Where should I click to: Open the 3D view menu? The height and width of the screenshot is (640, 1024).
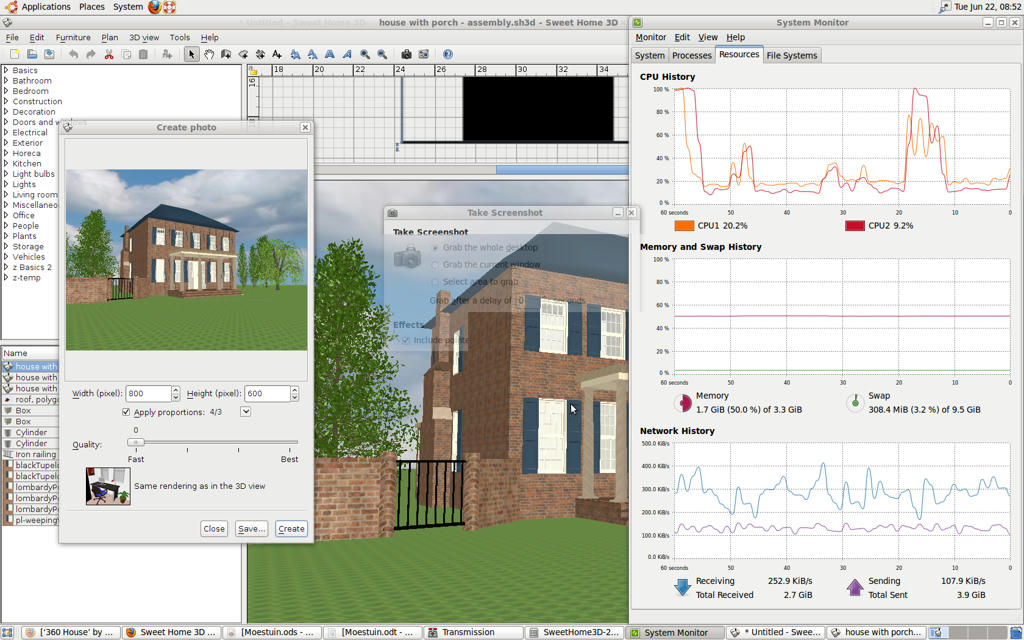[x=144, y=37]
